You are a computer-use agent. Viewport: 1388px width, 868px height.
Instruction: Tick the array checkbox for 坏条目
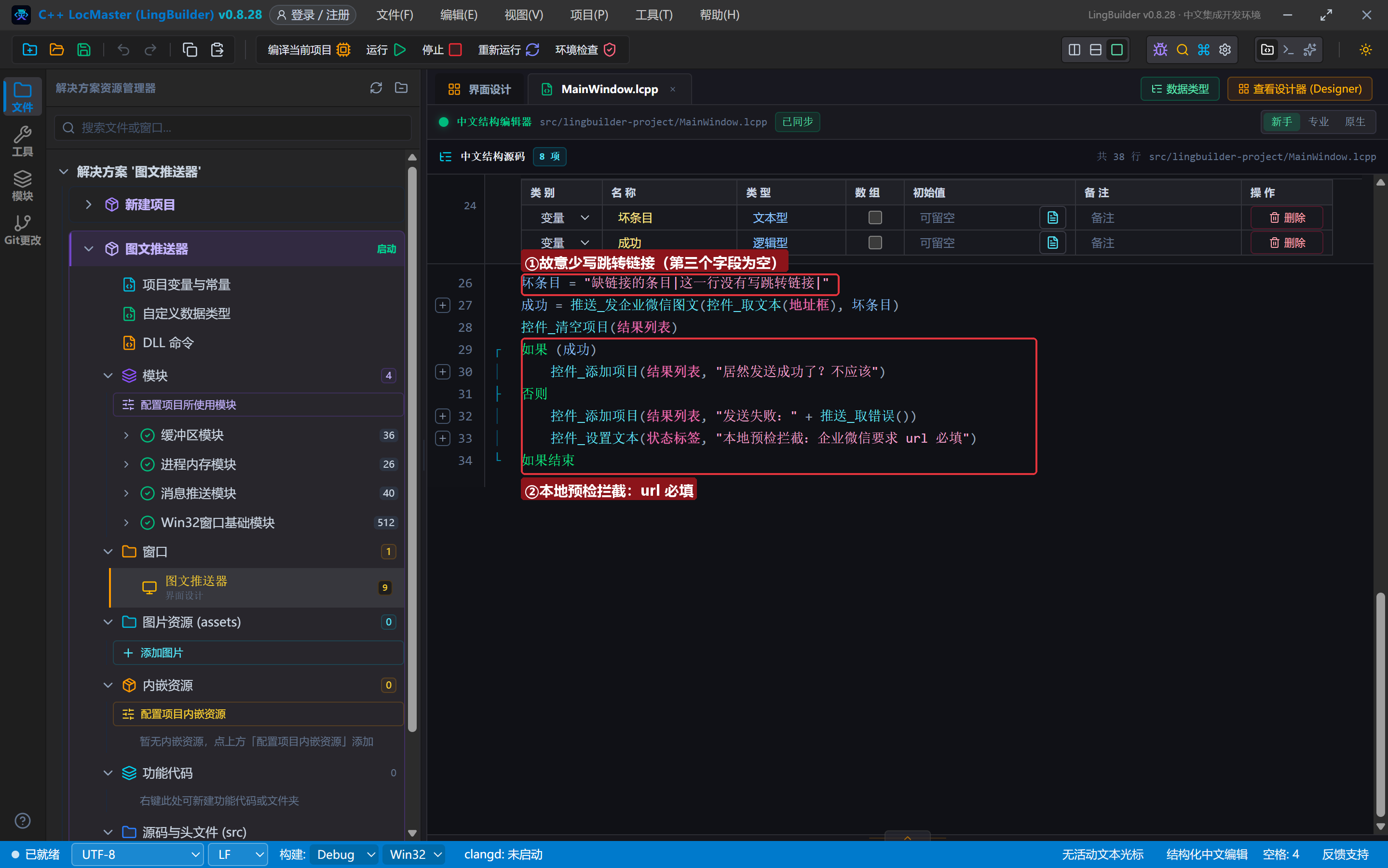coord(875,217)
